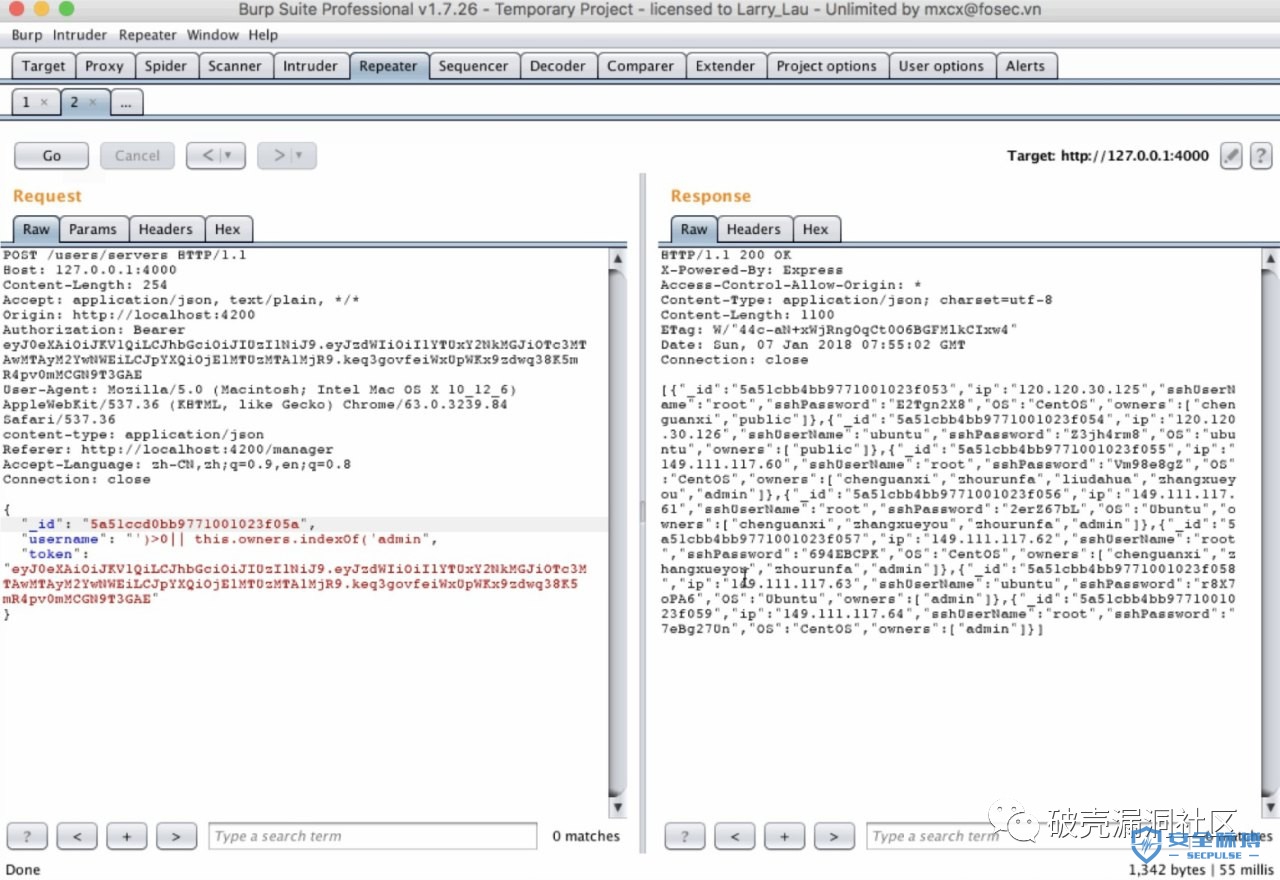Switch to the Scanner tab

click(234, 66)
